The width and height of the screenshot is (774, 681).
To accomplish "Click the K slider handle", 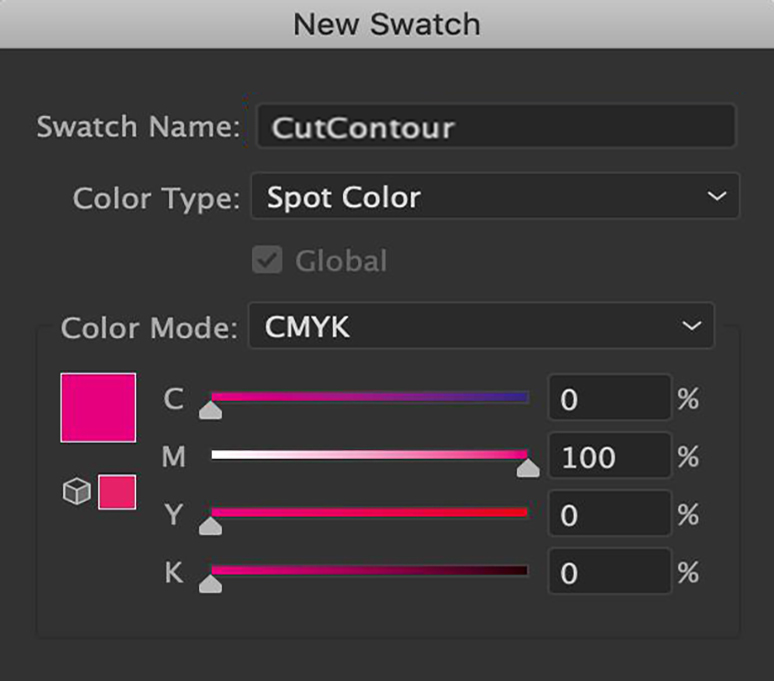I will 210,584.
